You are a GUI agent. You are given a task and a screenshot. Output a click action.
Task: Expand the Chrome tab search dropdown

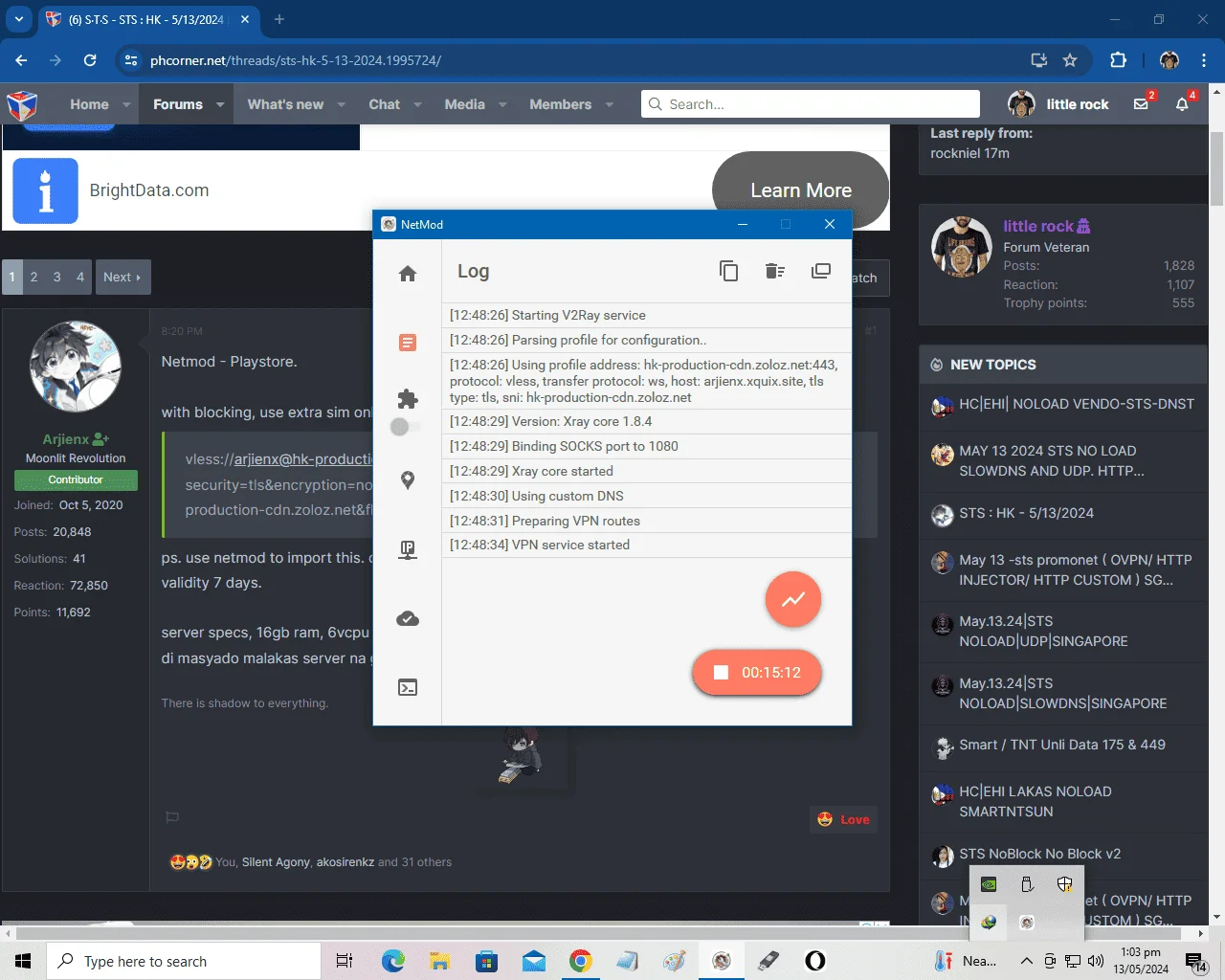pos(18,19)
